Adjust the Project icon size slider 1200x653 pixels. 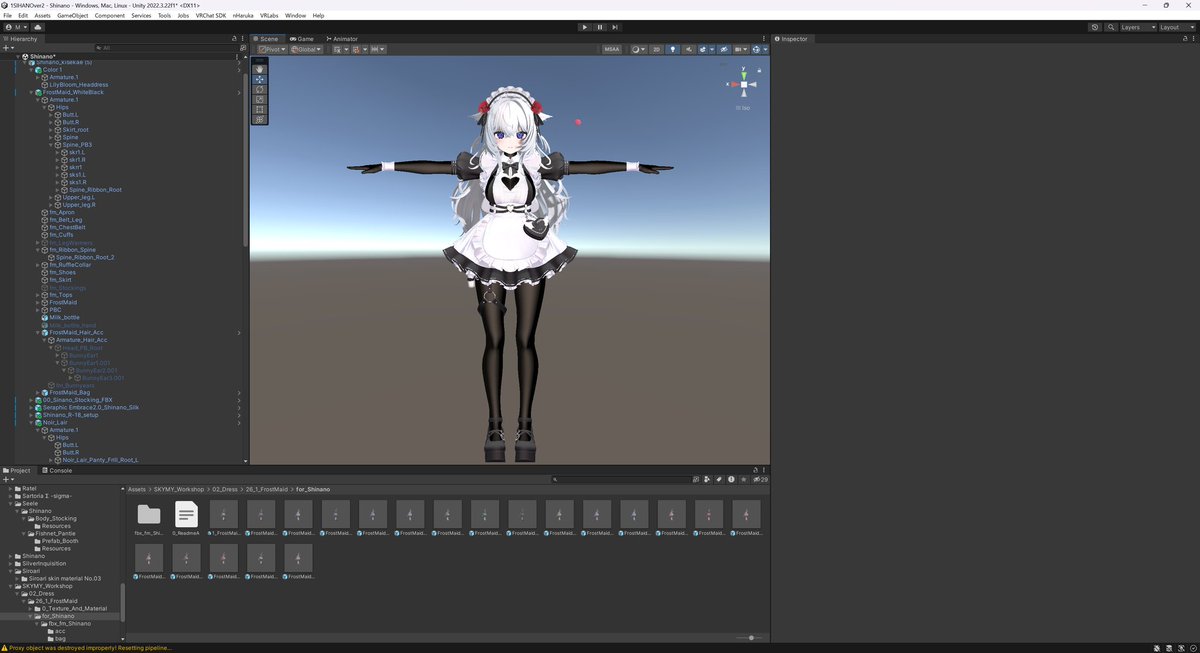tap(751, 637)
